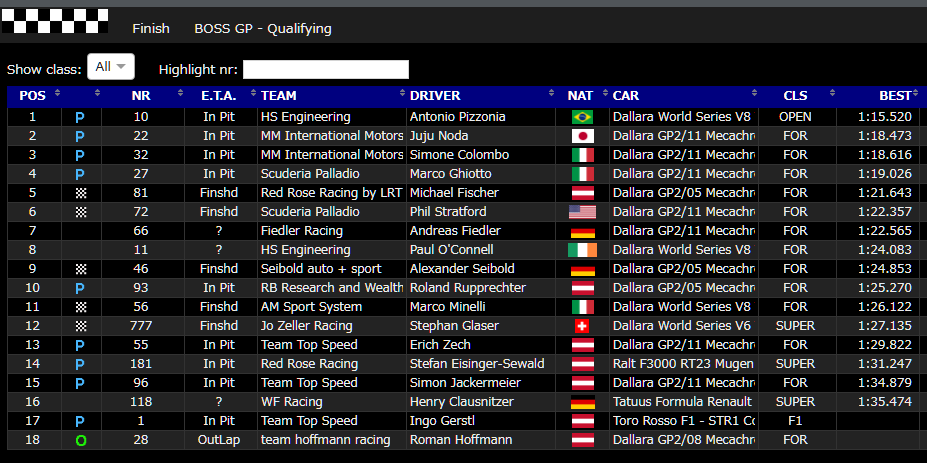Click pit icon for Simone Colombo
The image size is (927, 463).
click(x=80, y=156)
